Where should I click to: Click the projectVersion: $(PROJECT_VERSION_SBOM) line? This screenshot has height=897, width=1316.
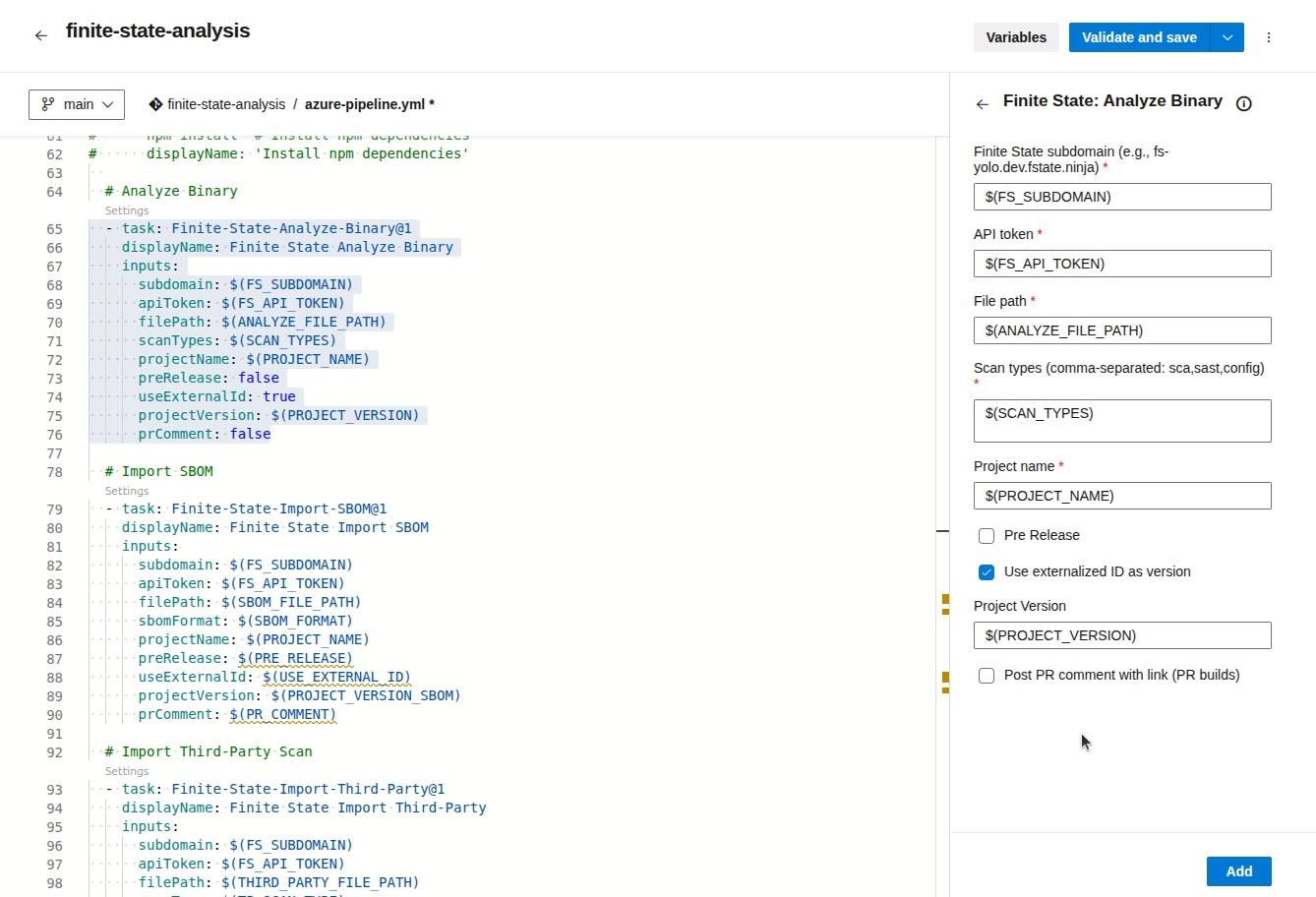(299, 695)
